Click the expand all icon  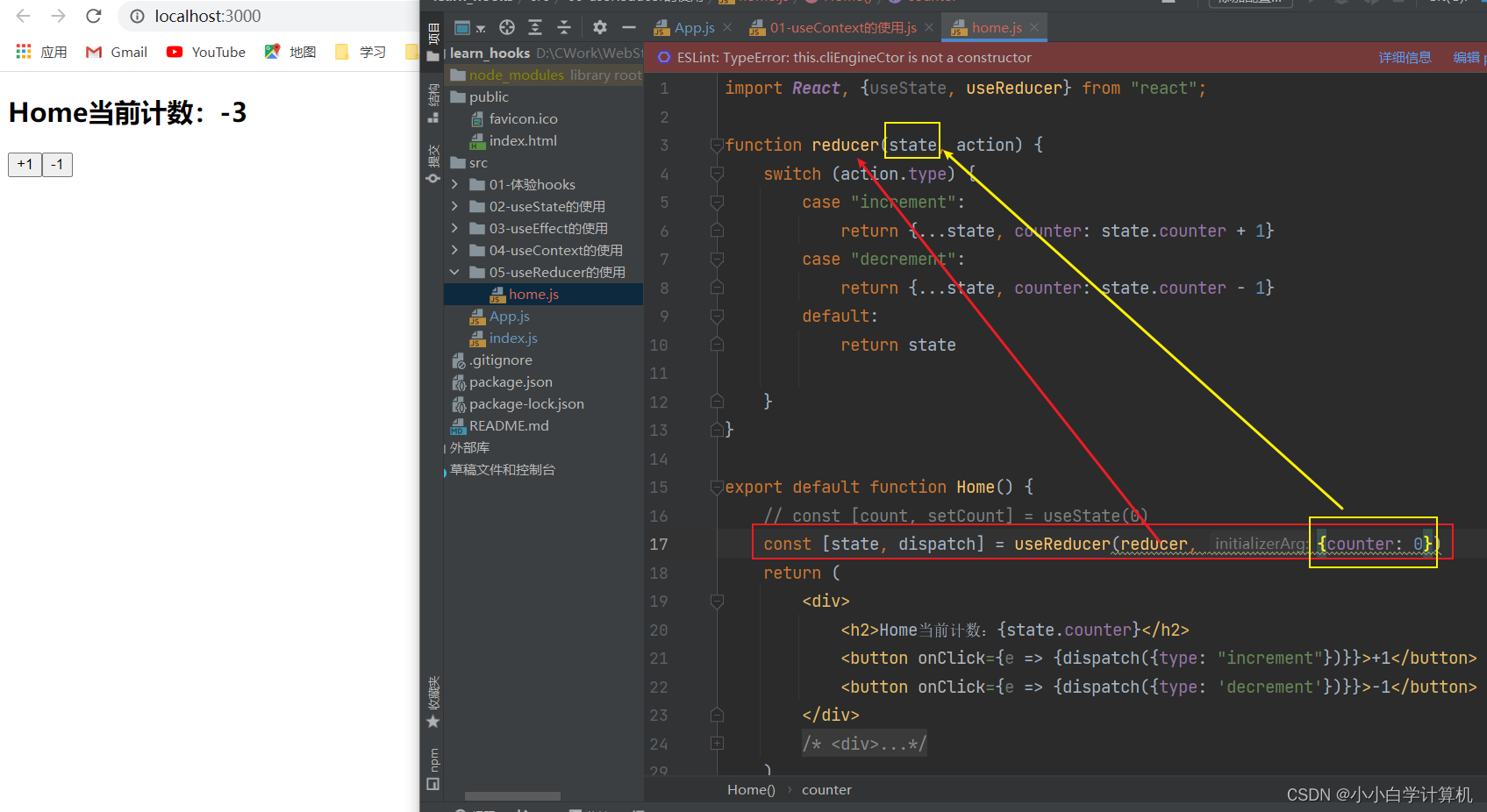pyautogui.click(x=535, y=27)
